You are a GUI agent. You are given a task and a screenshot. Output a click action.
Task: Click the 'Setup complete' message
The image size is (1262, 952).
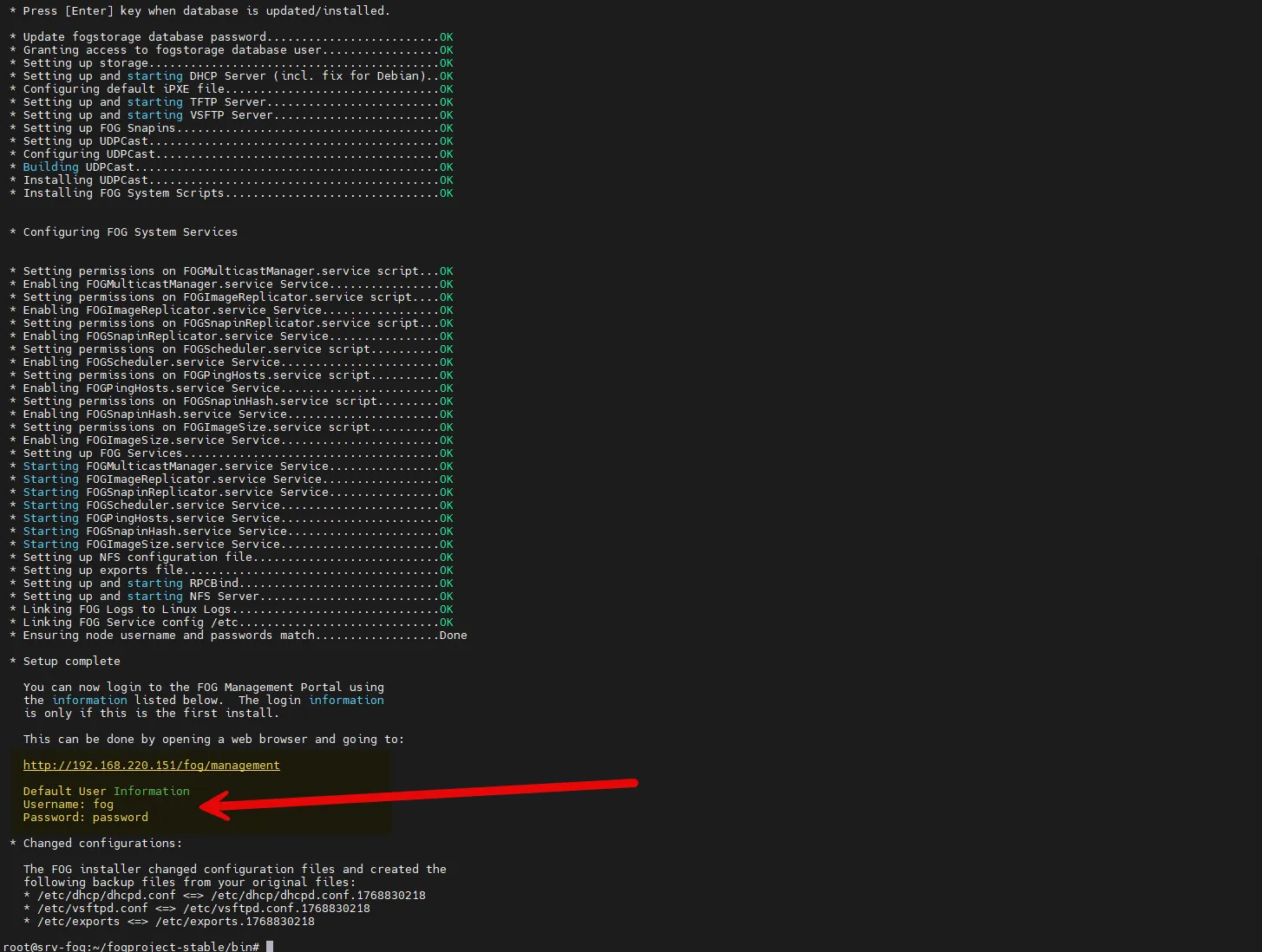pyautogui.click(x=71, y=662)
